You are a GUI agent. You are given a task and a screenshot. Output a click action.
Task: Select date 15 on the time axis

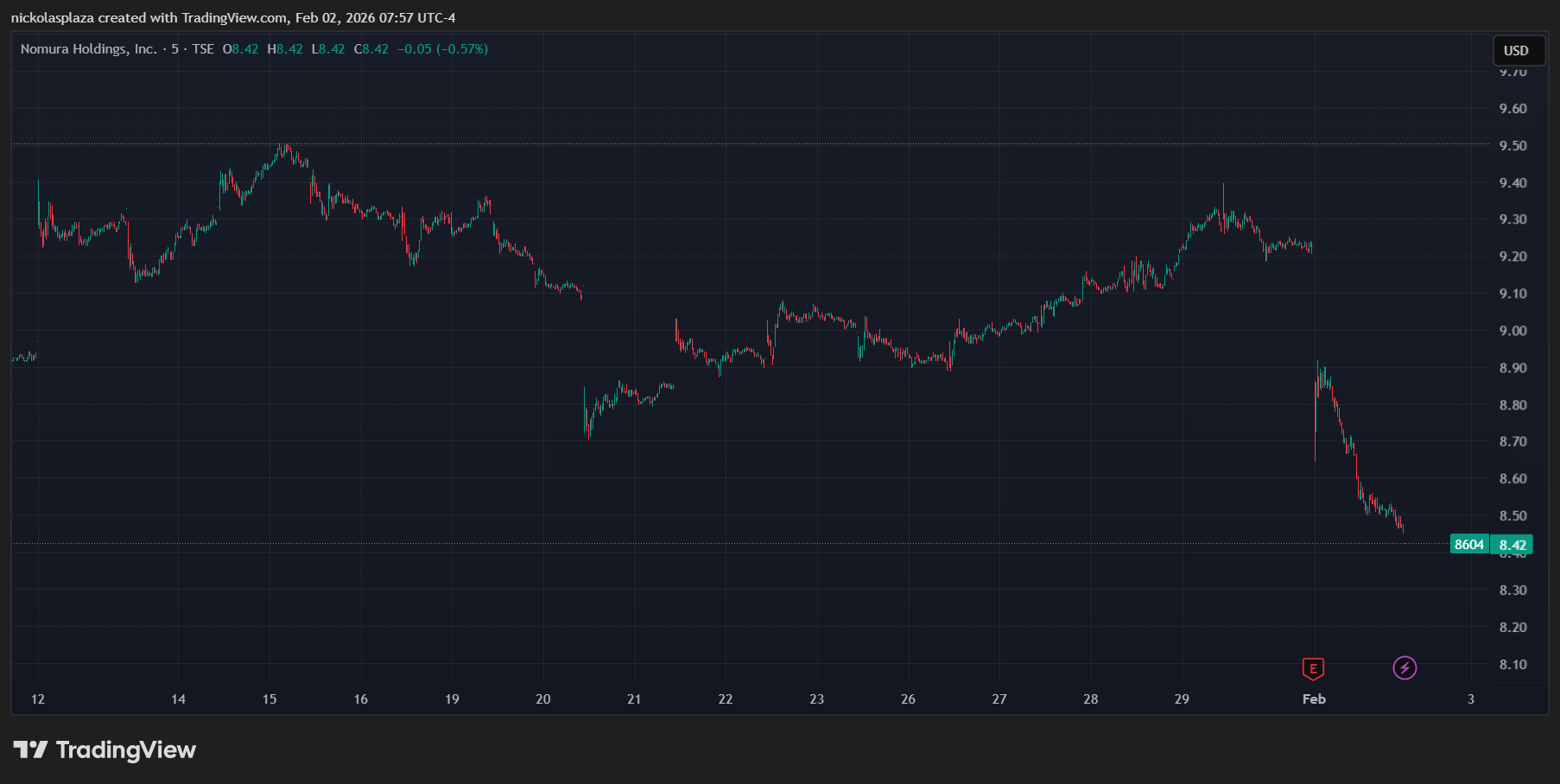pyautogui.click(x=270, y=699)
